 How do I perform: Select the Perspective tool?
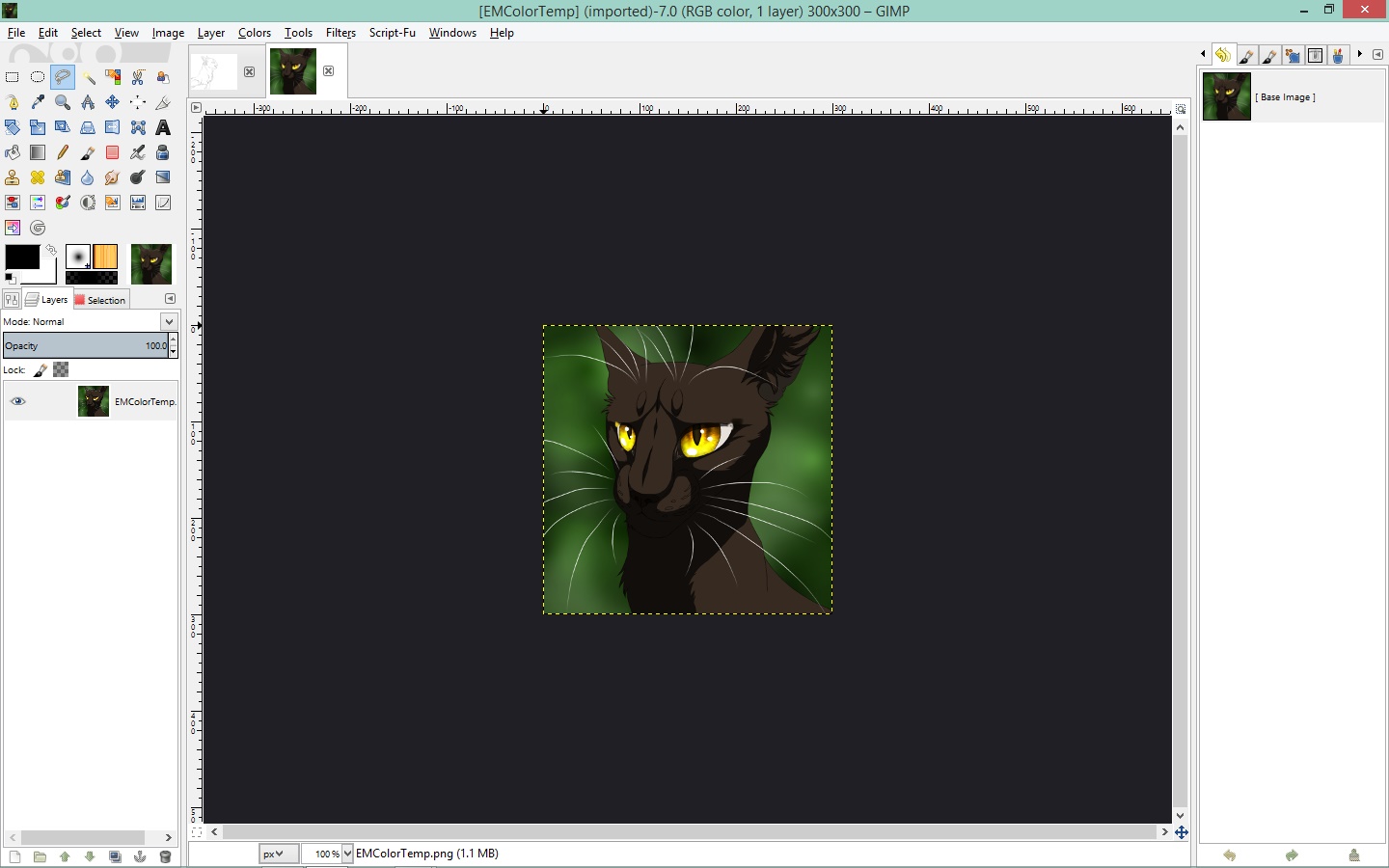pyautogui.click(x=88, y=127)
